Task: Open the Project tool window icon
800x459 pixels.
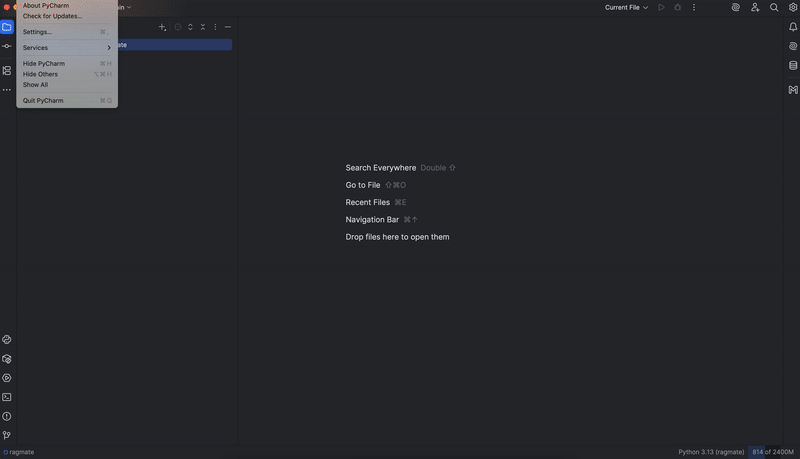Action: [7, 27]
